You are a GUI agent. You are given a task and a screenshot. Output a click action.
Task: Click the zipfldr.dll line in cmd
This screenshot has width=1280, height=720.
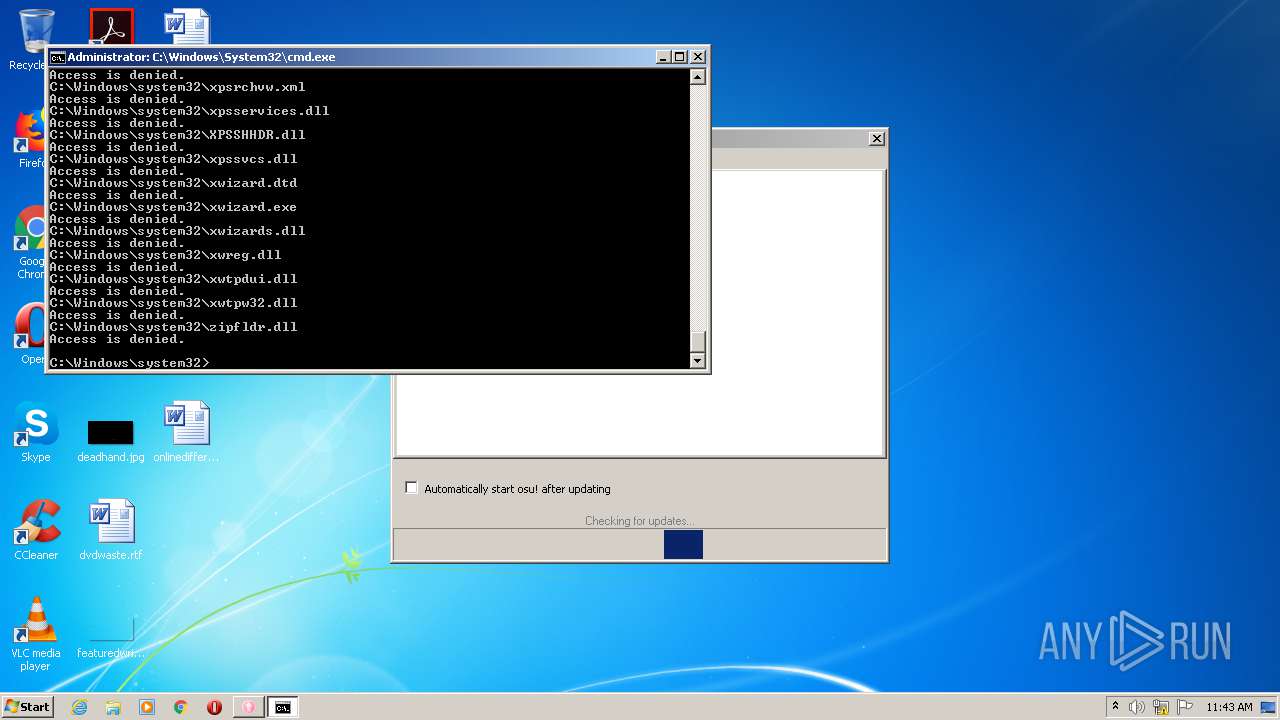click(x=173, y=327)
